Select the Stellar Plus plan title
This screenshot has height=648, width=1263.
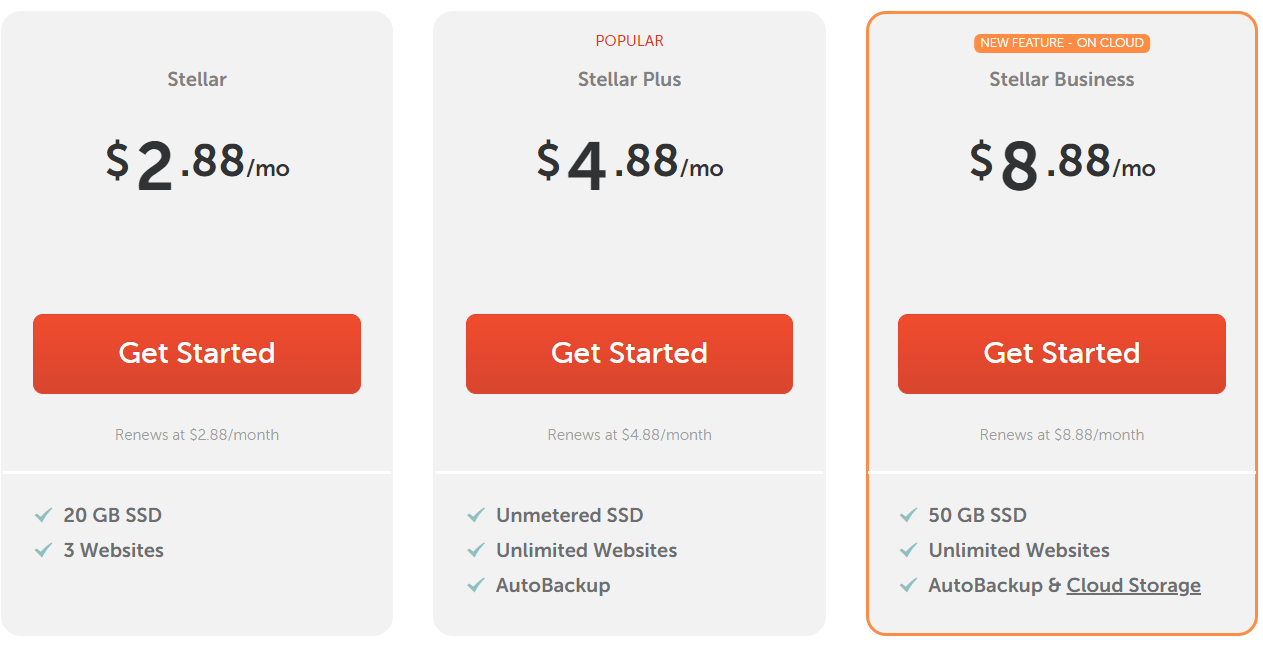coord(629,79)
